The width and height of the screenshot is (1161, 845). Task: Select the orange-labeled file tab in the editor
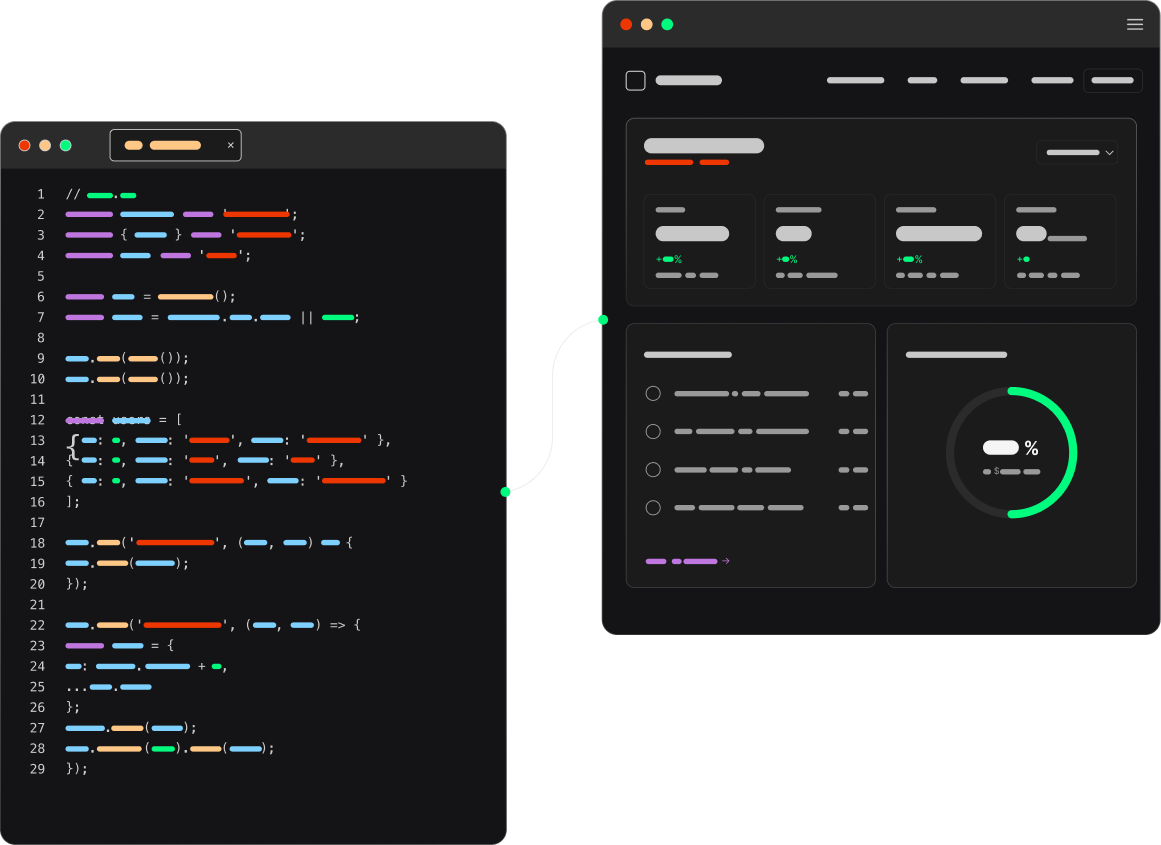[x=175, y=145]
